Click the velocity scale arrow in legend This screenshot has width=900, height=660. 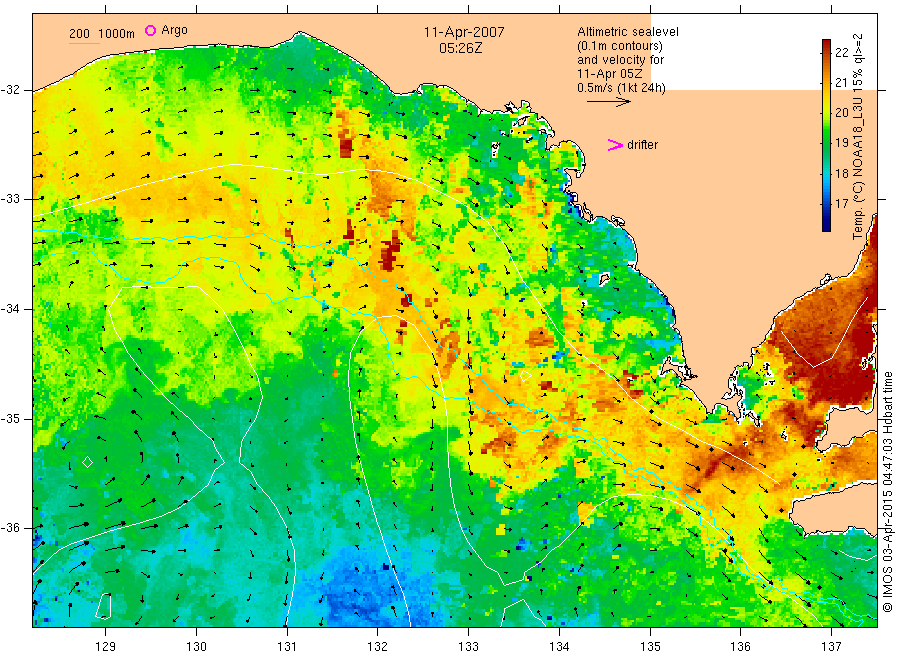click(608, 102)
